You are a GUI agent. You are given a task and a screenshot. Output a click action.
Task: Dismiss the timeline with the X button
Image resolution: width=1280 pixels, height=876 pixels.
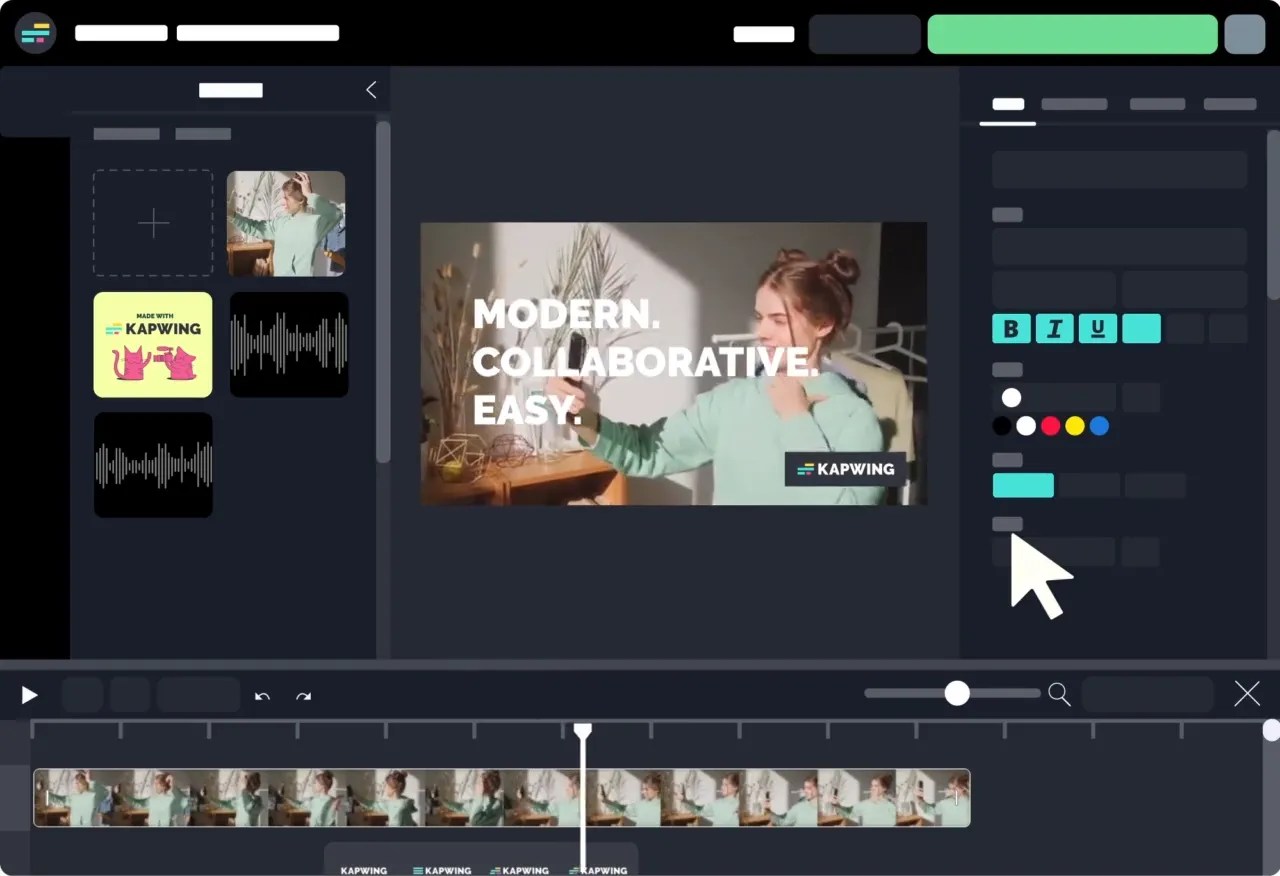coord(1247,693)
